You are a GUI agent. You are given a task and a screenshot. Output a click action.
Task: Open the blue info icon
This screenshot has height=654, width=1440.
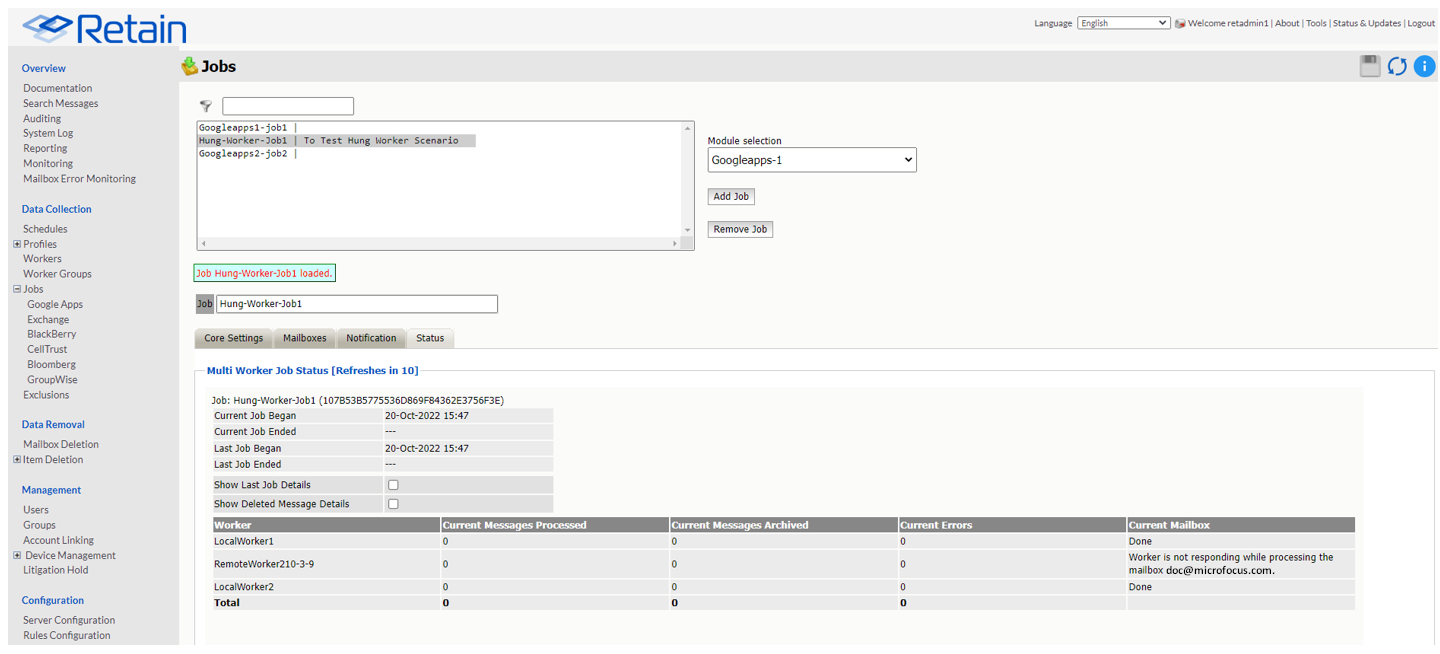click(x=1424, y=66)
